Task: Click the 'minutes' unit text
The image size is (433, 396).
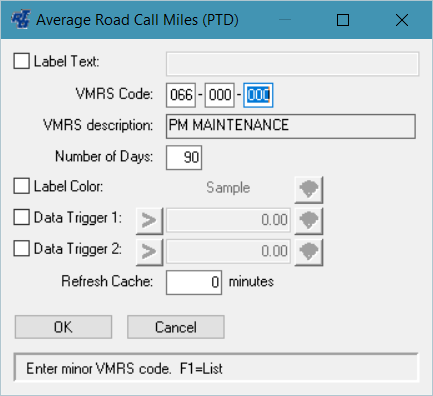Action: point(251,282)
